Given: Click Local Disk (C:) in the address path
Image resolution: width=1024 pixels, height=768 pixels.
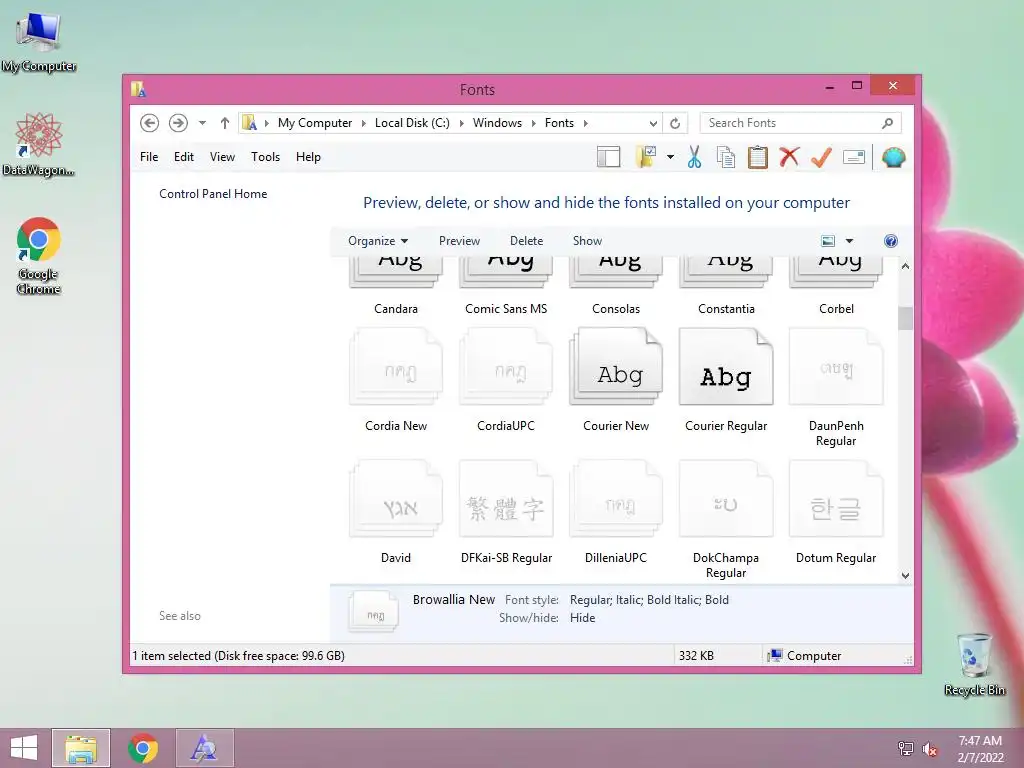Looking at the screenshot, I should coord(412,123).
